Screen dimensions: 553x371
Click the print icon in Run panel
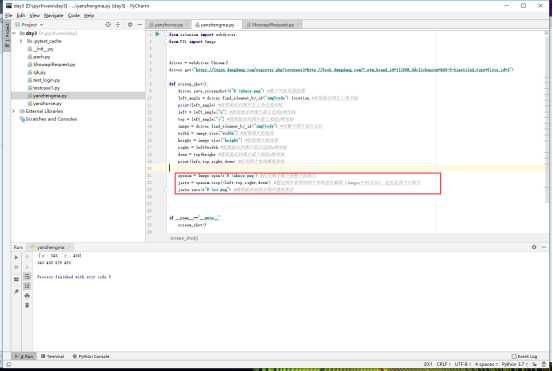(27, 295)
